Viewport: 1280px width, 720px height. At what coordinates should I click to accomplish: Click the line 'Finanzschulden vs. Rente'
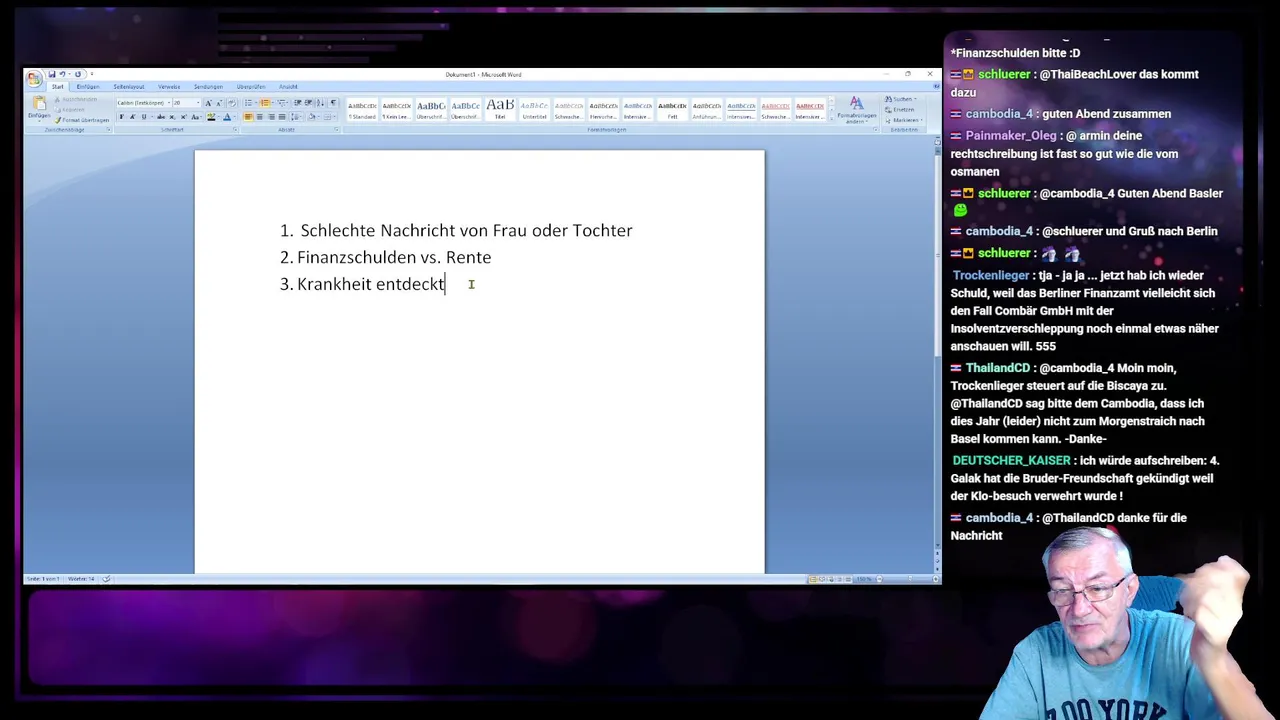[394, 257]
